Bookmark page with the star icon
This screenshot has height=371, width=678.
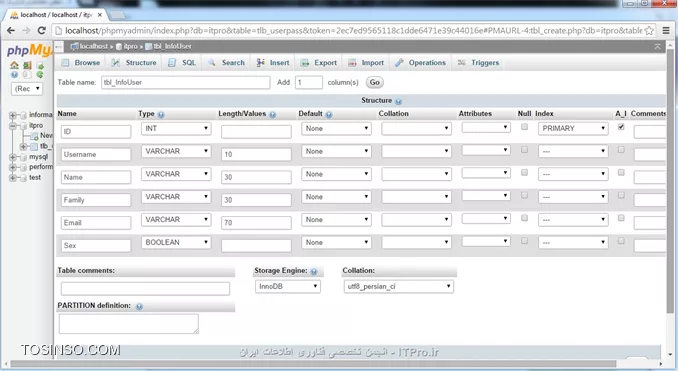click(x=649, y=30)
